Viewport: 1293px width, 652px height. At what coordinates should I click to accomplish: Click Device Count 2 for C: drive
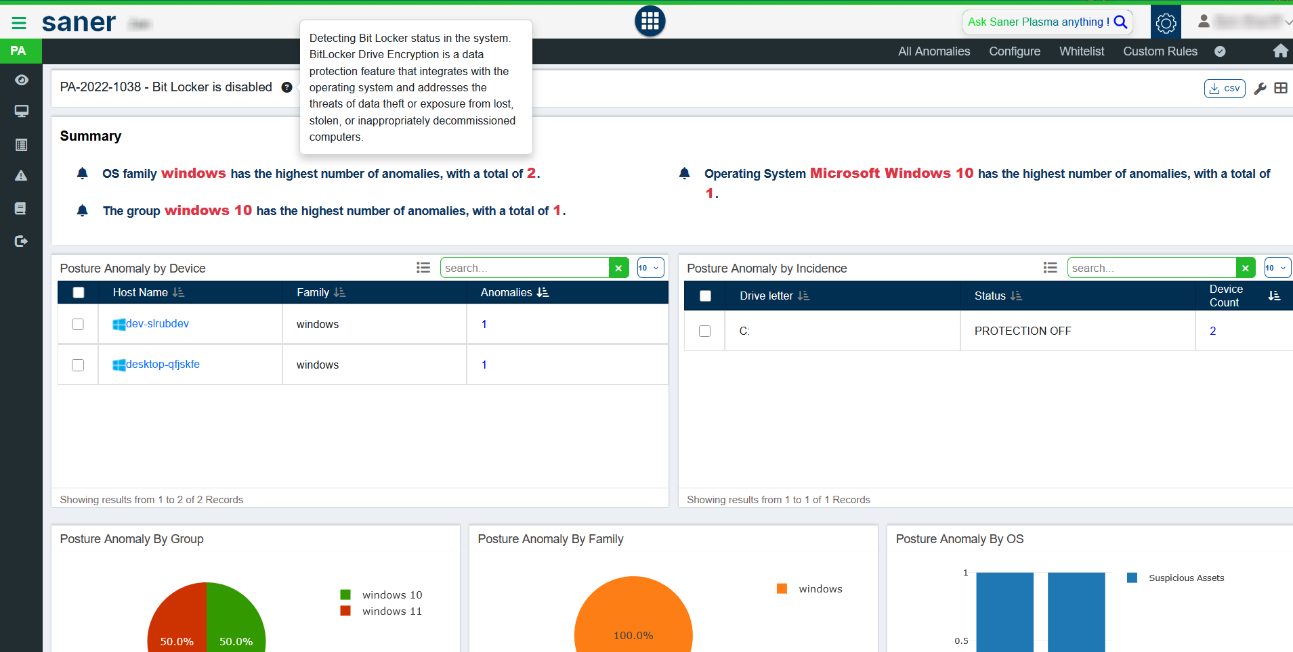[1213, 331]
